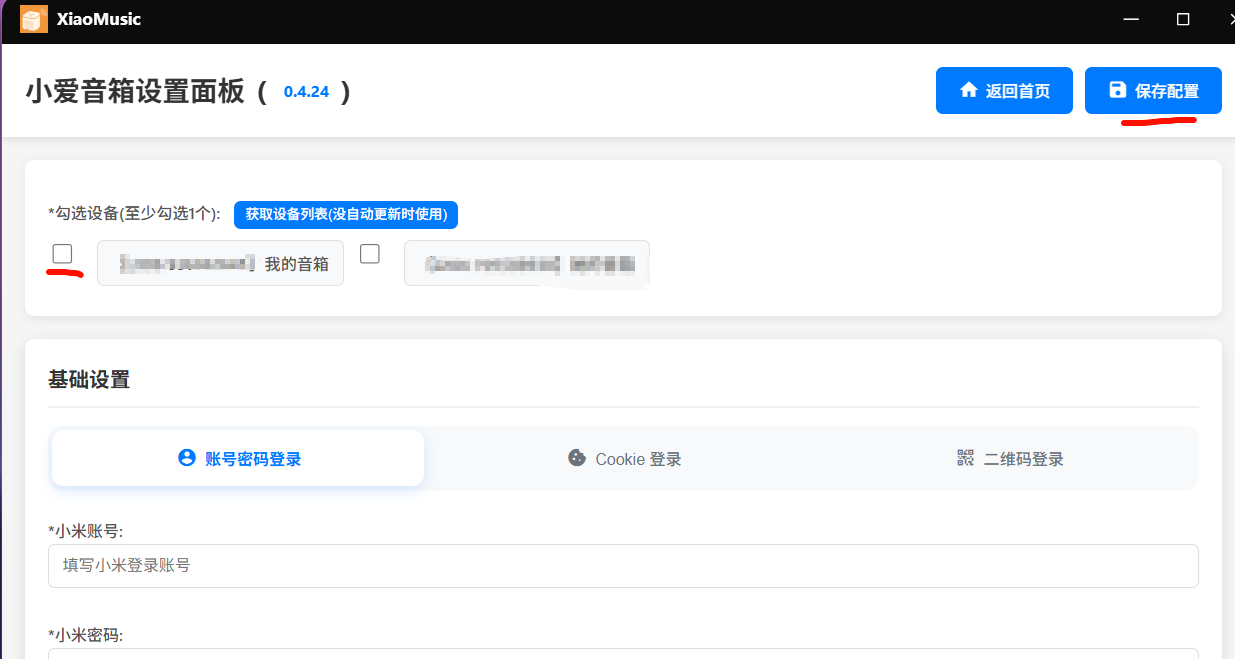Check the second device's checkbox
The height and width of the screenshot is (659, 1235).
point(370,253)
